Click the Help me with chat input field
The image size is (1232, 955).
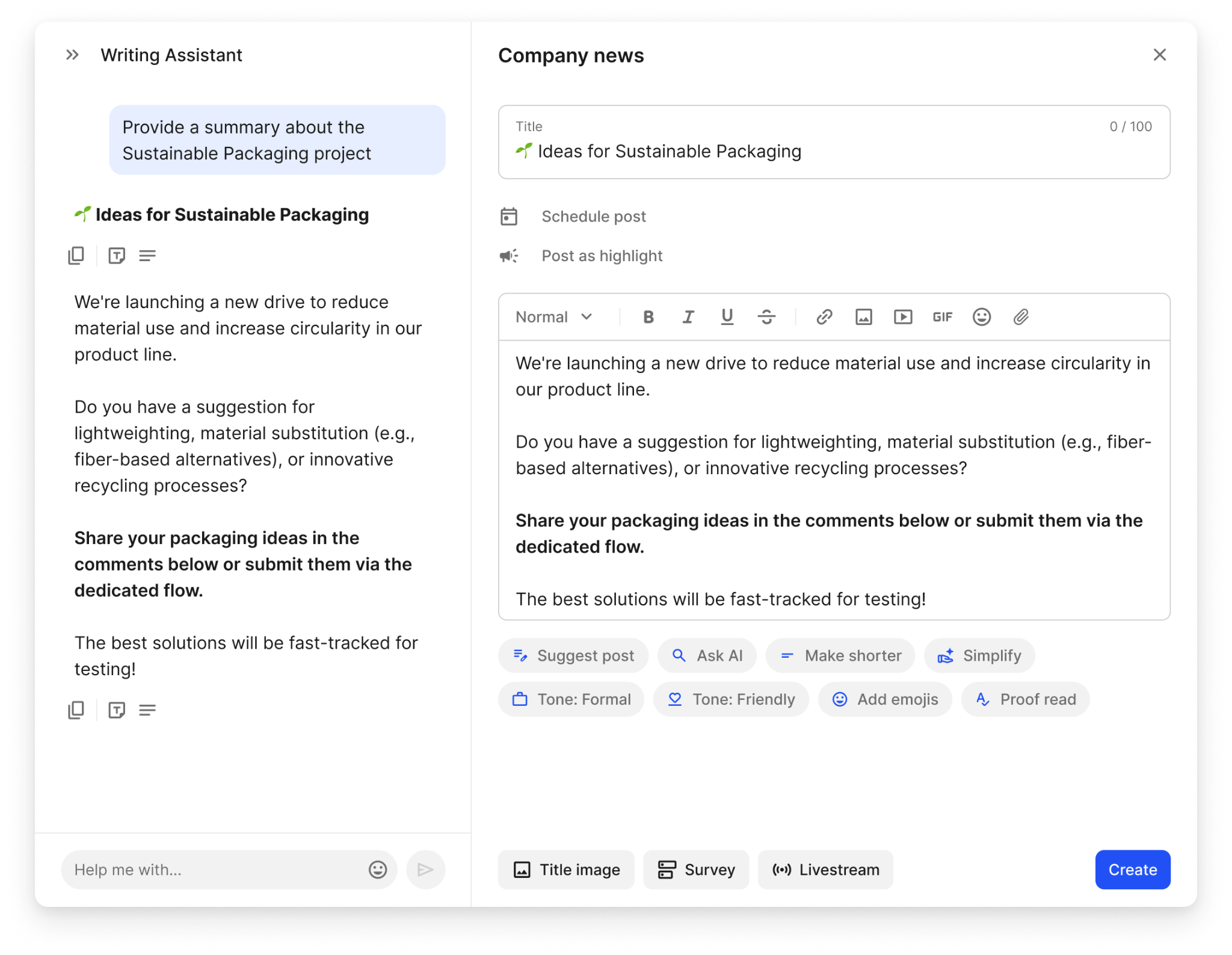point(211,869)
